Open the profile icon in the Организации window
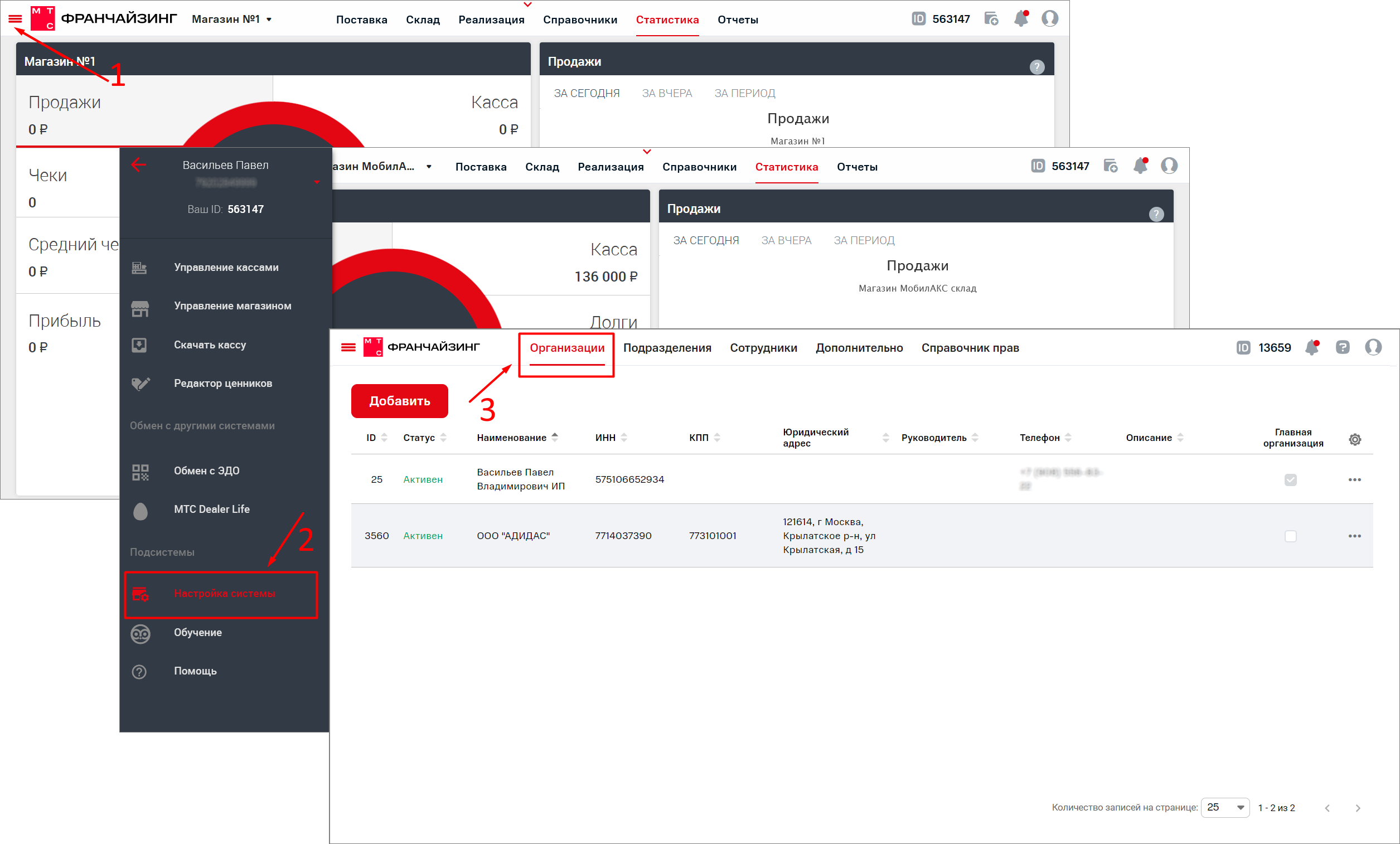Image resolution: width=1400 pixels, height=844 pixels. pos(1373,347)
